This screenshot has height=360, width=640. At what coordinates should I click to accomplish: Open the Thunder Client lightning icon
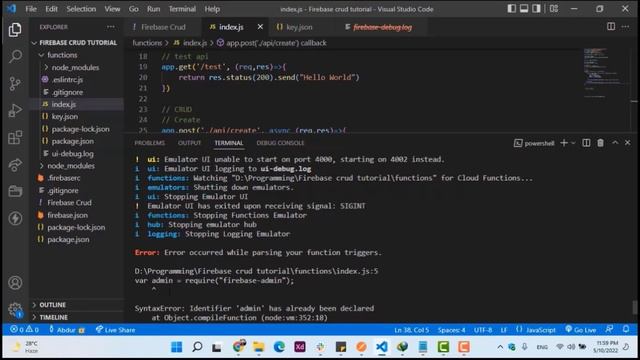tap(15, 218)
